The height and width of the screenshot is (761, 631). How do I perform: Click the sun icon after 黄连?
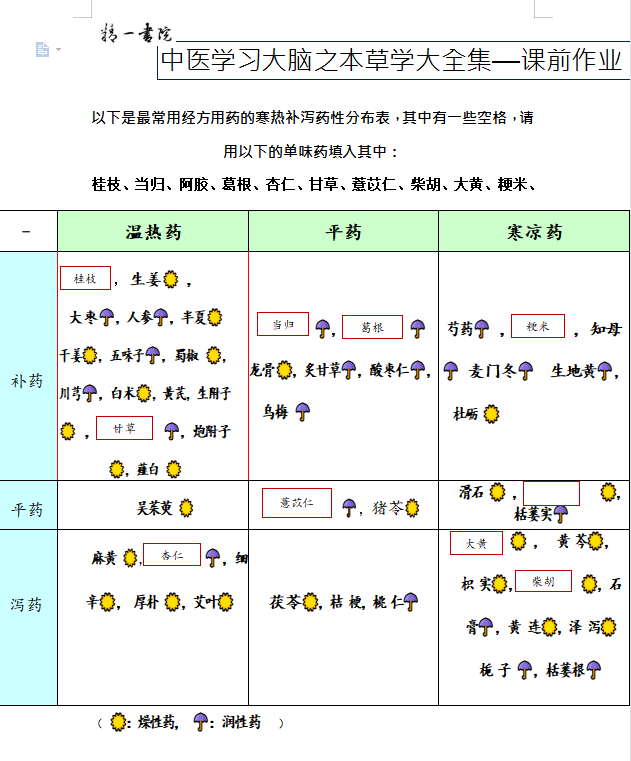pos(549,627)
